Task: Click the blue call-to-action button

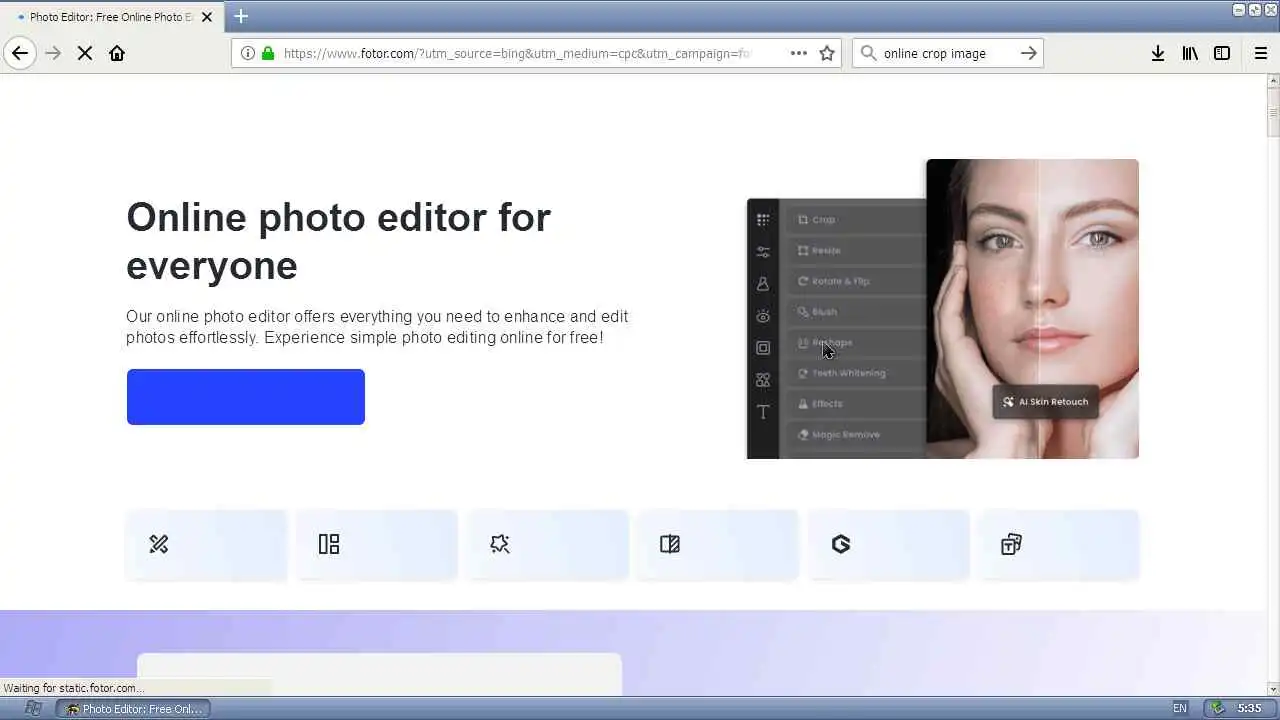Action: tap(246, 397)
